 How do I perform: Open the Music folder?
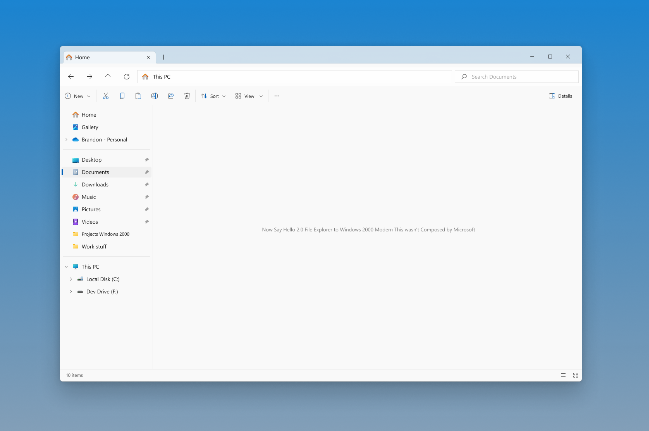click(106, 197)
